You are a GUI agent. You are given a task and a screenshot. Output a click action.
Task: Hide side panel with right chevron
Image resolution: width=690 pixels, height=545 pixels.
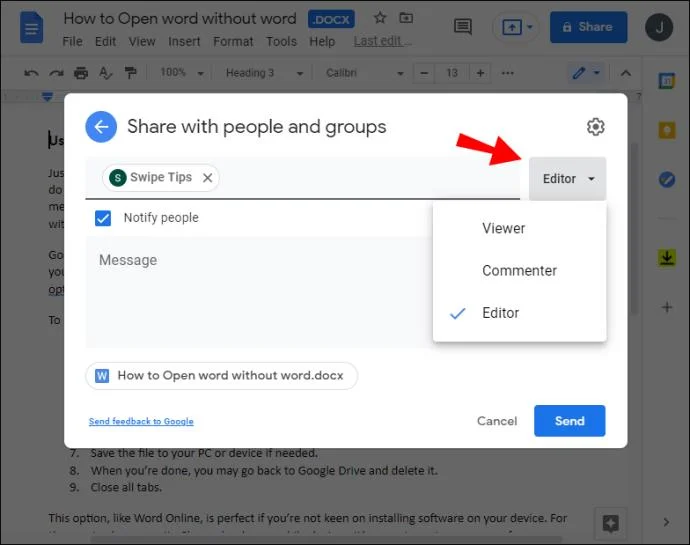coord(666,522)
